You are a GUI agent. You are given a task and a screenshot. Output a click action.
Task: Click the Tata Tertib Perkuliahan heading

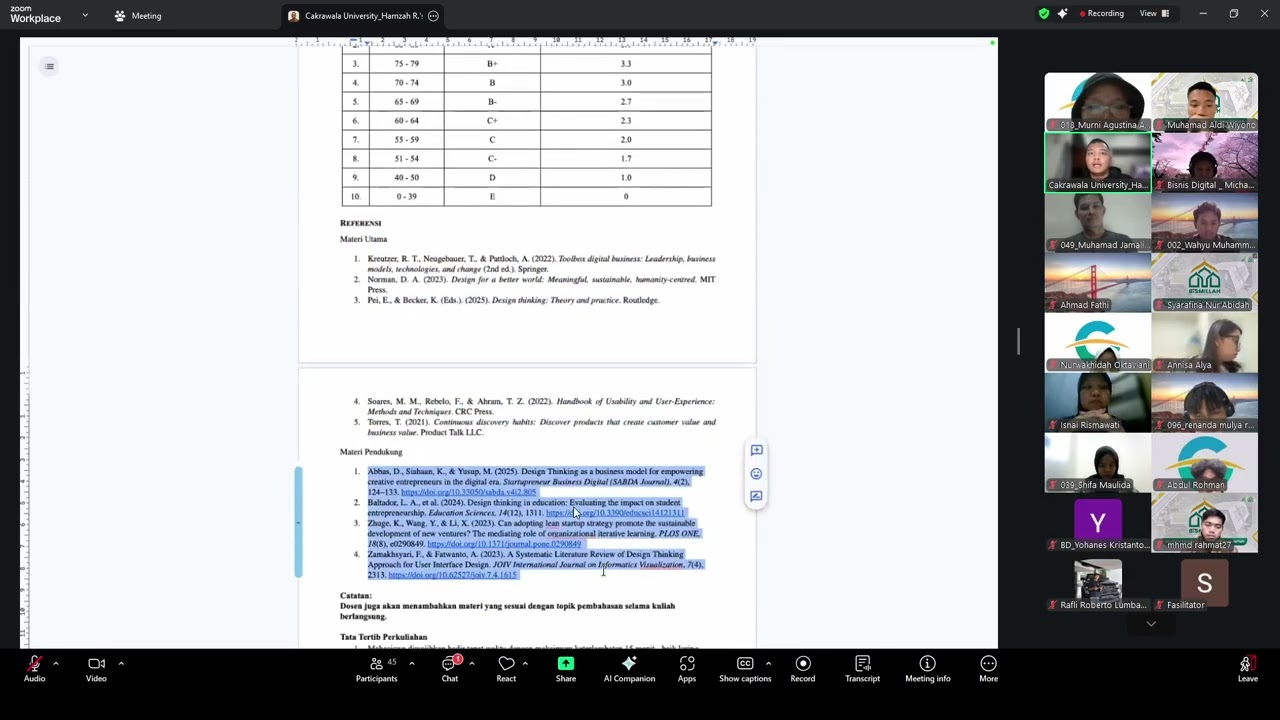[x=383, y=637]
